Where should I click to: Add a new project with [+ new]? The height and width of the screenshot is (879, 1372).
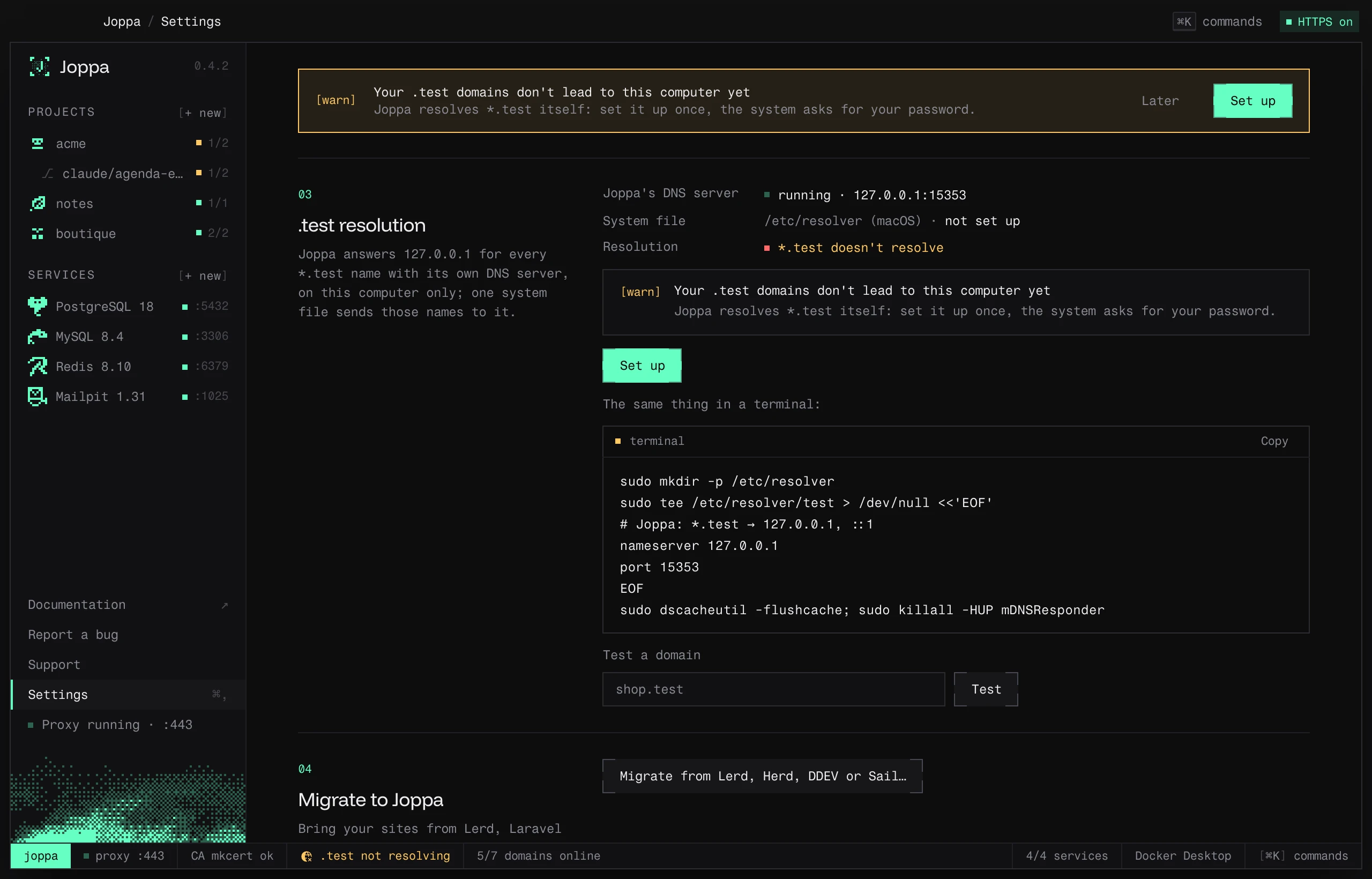203,113
